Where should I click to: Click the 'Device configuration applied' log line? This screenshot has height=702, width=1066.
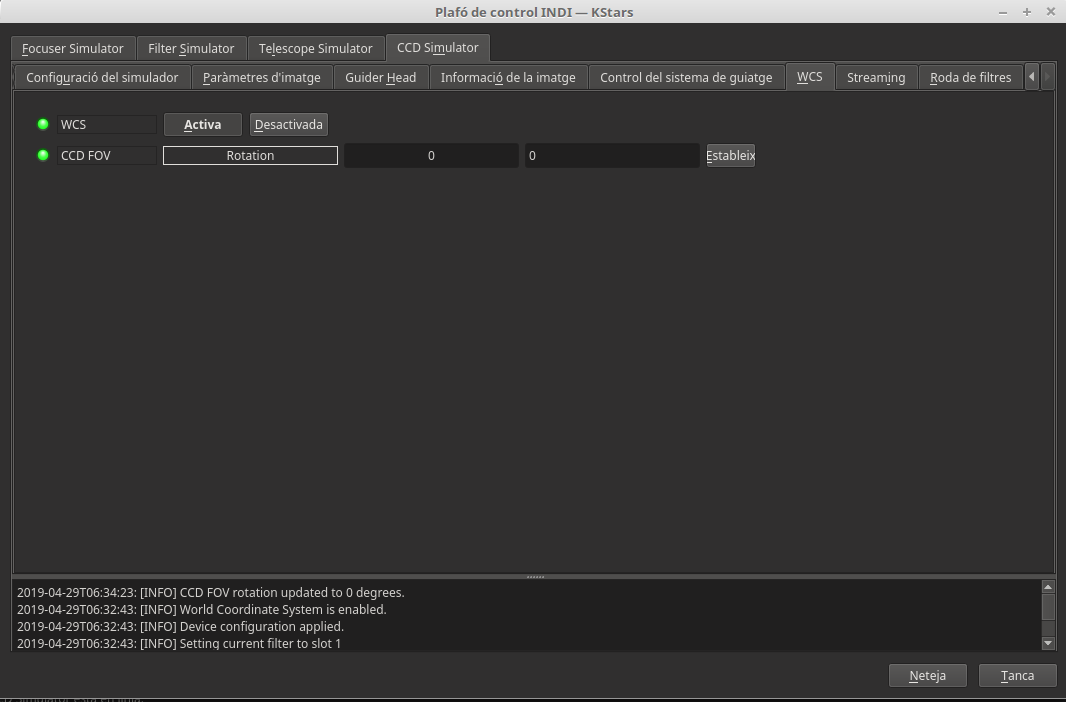pyautogui.click(x=180, y=627)
